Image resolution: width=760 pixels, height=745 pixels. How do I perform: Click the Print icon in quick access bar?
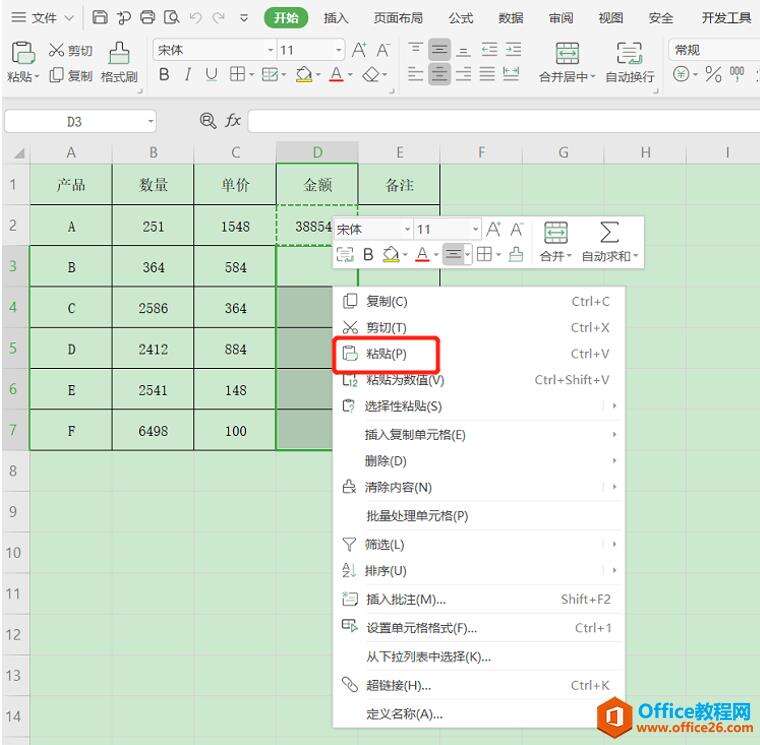click(x=148, y=18)
